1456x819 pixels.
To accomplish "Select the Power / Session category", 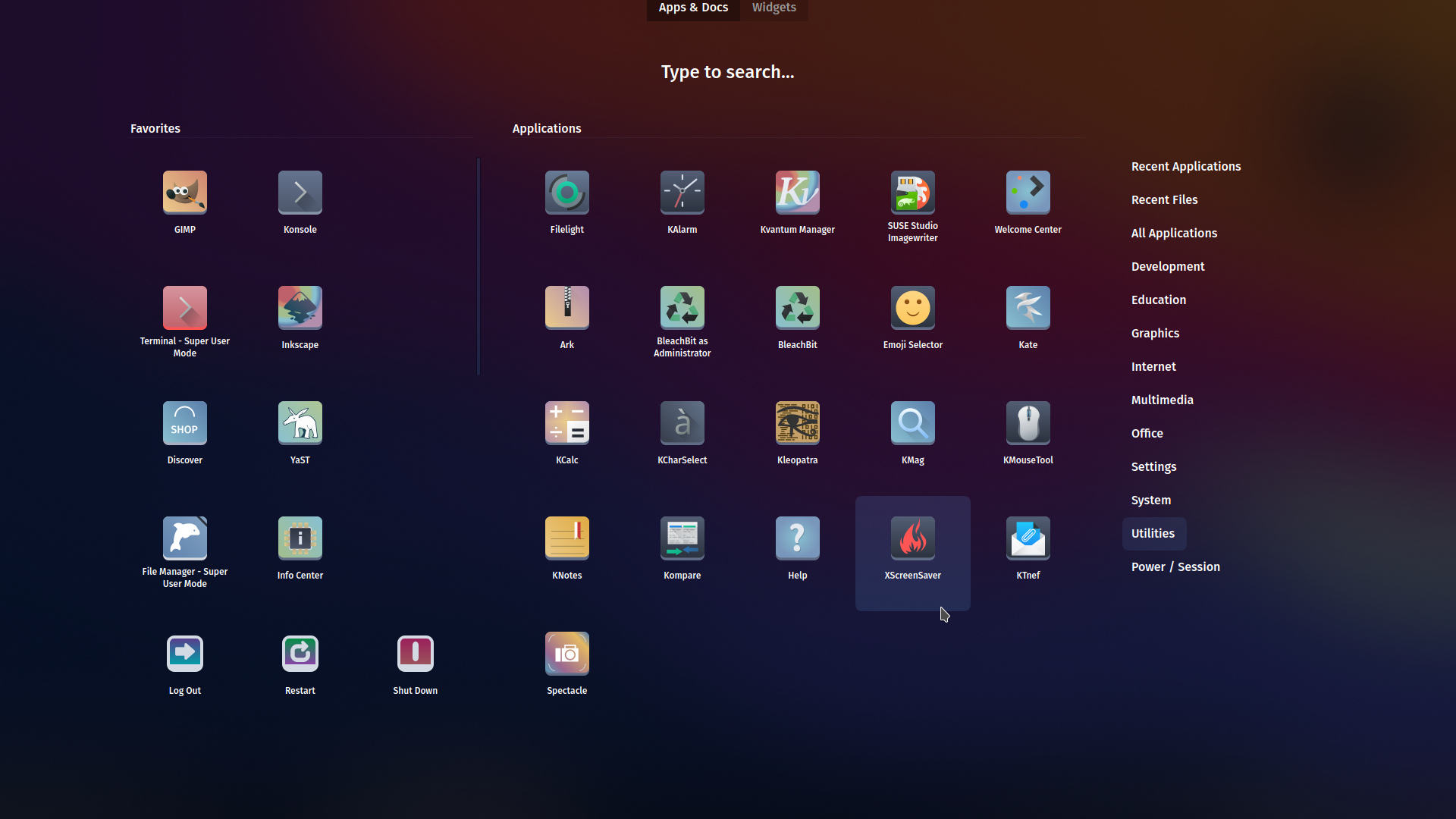I will 1175,567.
